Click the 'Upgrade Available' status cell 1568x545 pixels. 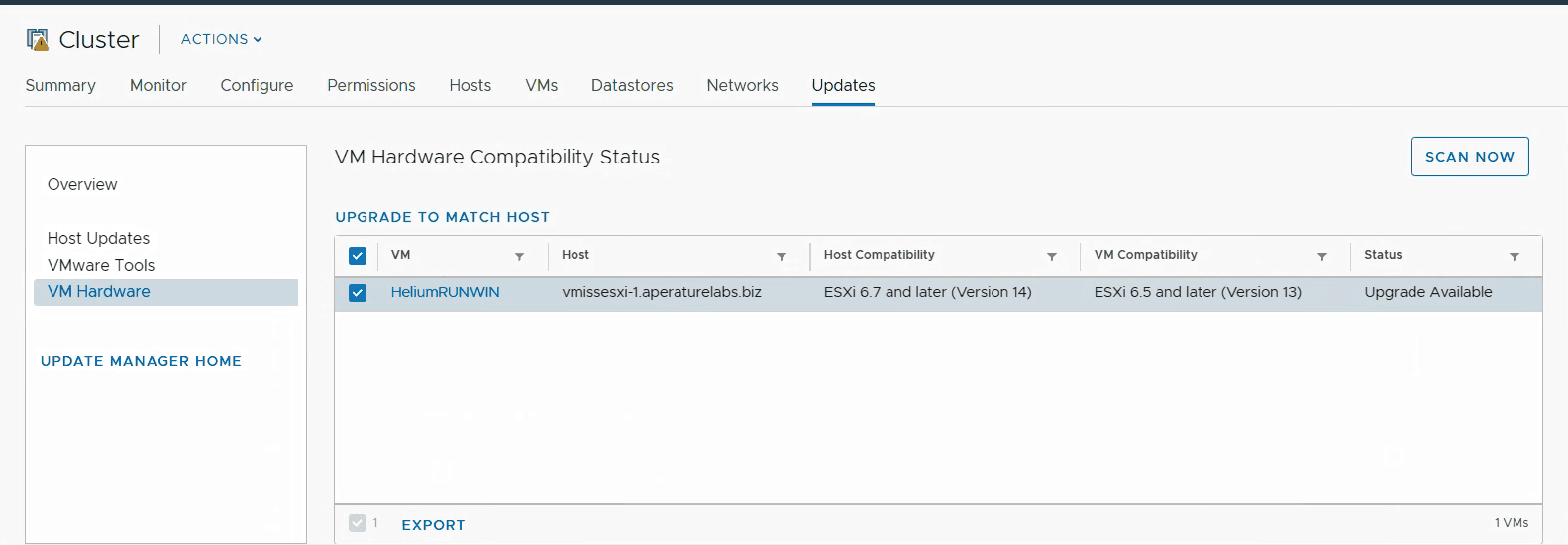[x=1428, y=292]
